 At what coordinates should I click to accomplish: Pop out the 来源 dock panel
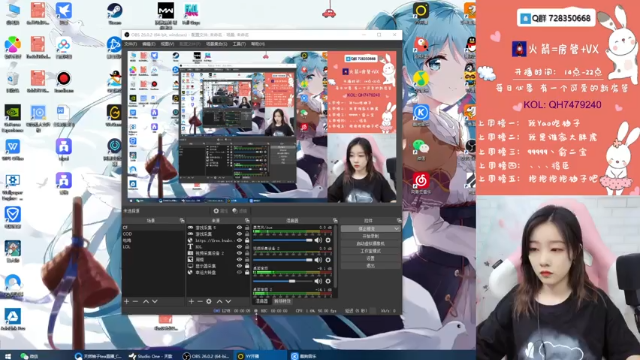[247, 220]
